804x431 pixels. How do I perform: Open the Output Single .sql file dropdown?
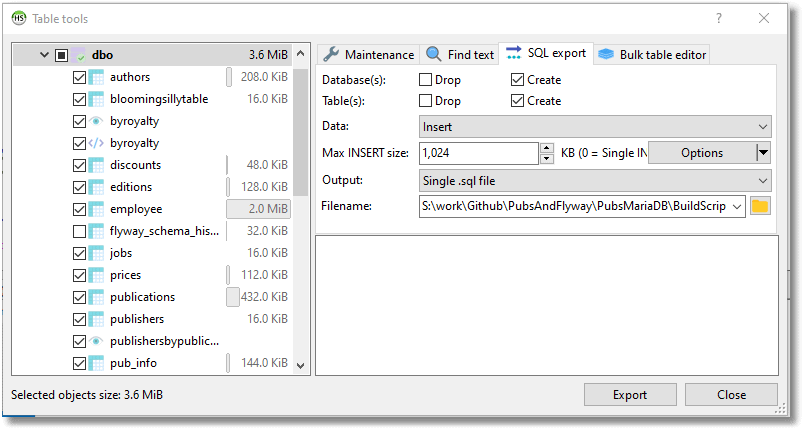click(594, 181)
